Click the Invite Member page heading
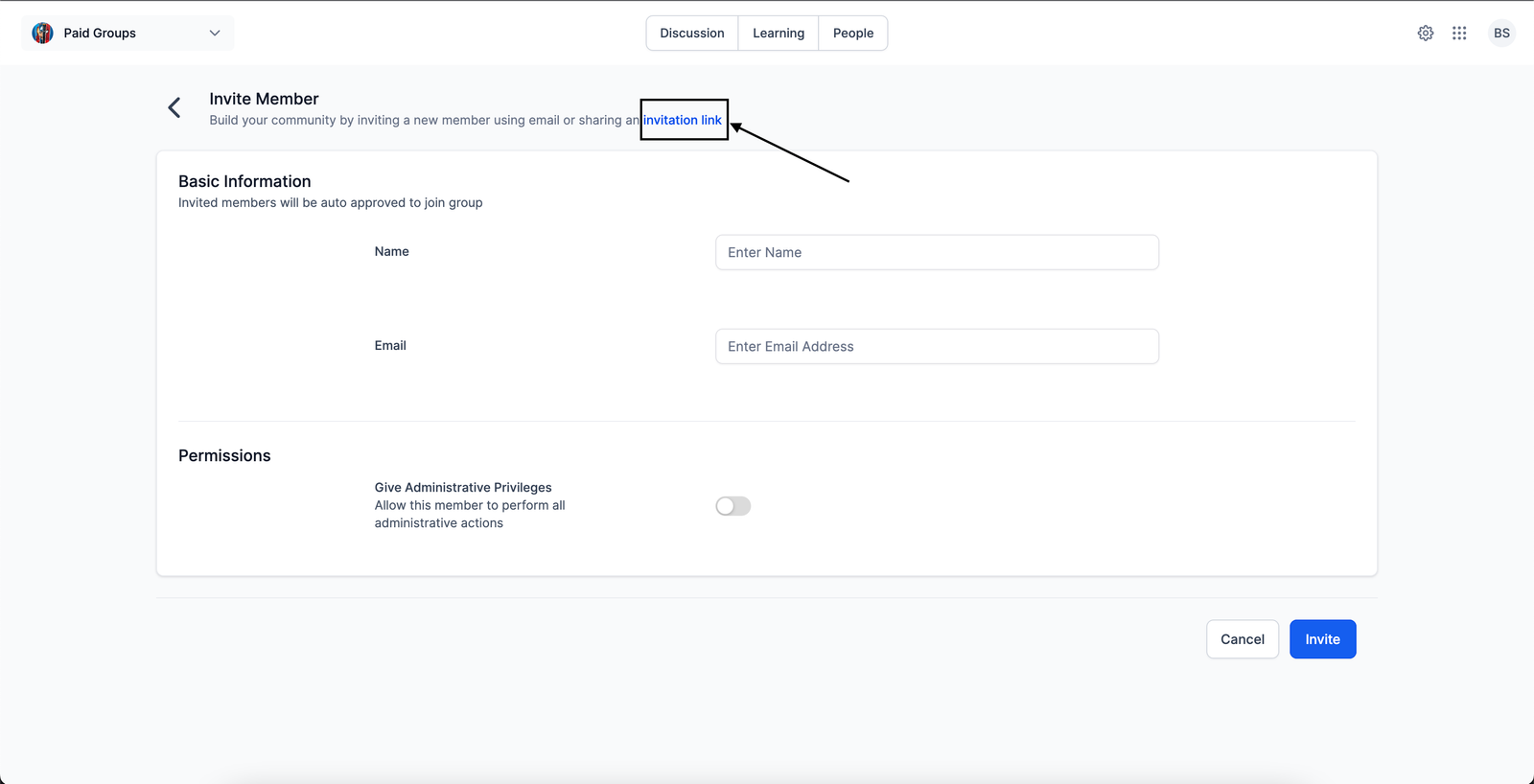The width and height of the screenshot is (1534, 784). click(x=264, y=99)
